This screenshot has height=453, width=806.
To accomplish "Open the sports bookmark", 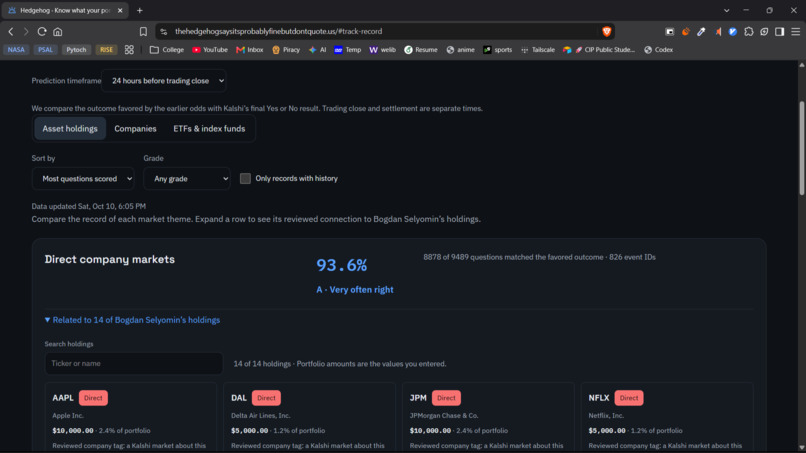I will coord(498,50).
